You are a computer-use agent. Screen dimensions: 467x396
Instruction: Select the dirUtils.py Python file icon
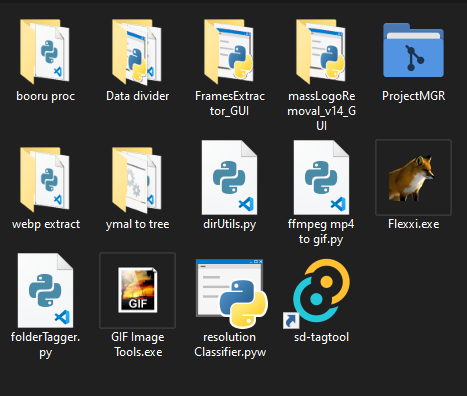point(229,177)
